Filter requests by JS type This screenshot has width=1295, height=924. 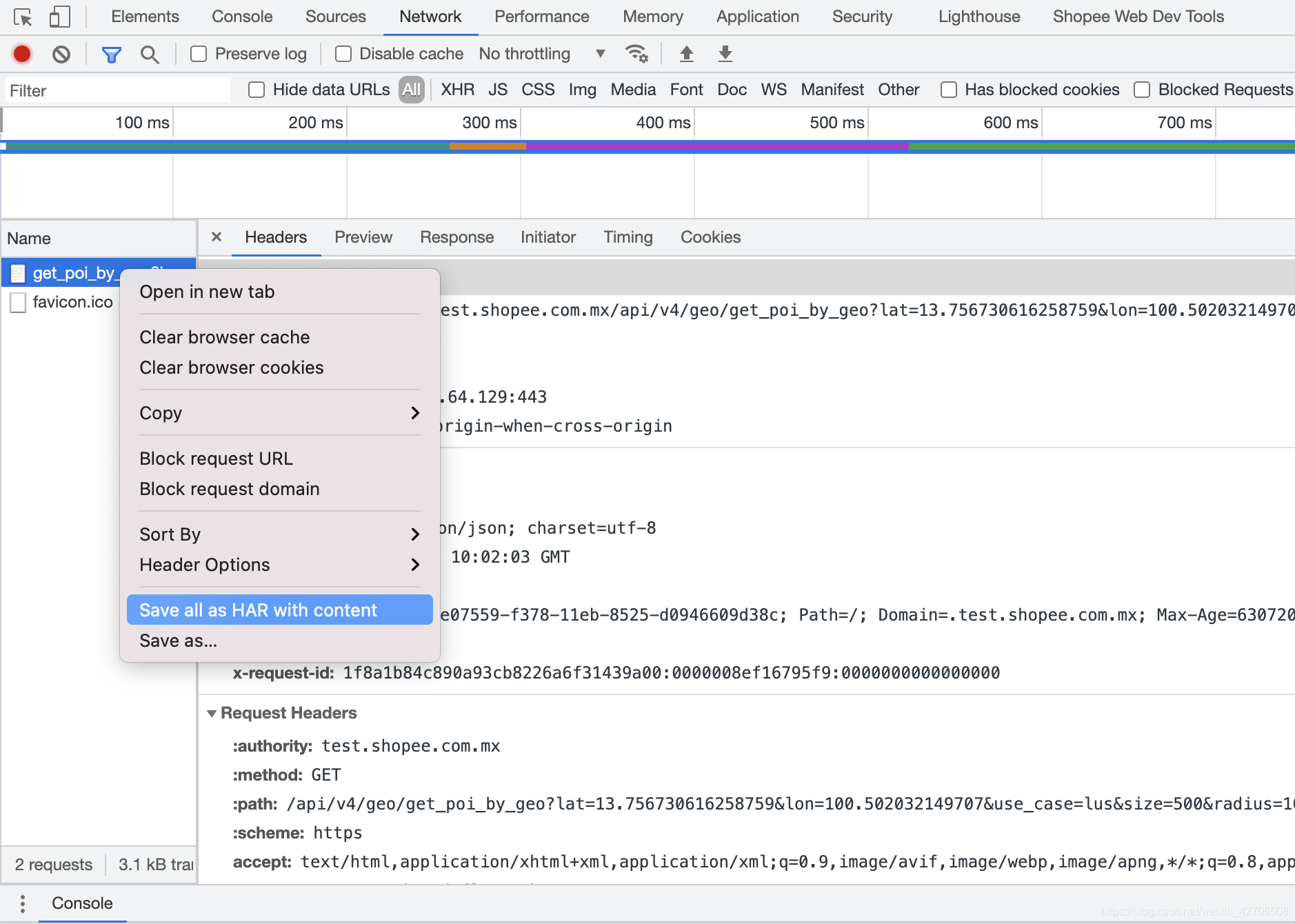point(498,90)
